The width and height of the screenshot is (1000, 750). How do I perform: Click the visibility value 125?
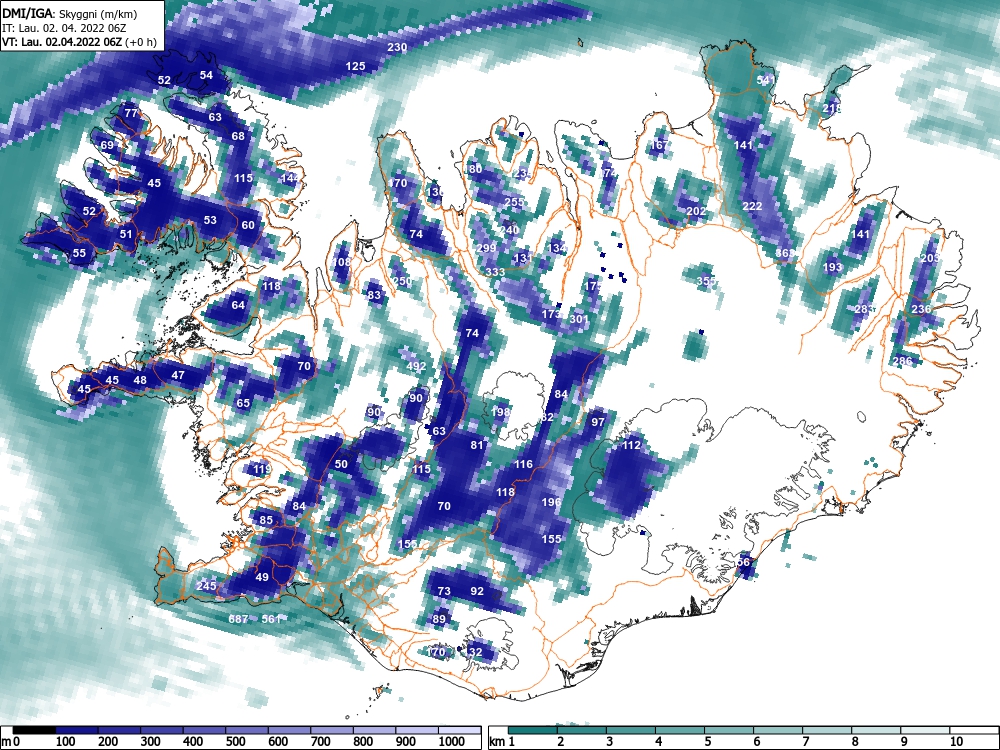click(355, 66)
